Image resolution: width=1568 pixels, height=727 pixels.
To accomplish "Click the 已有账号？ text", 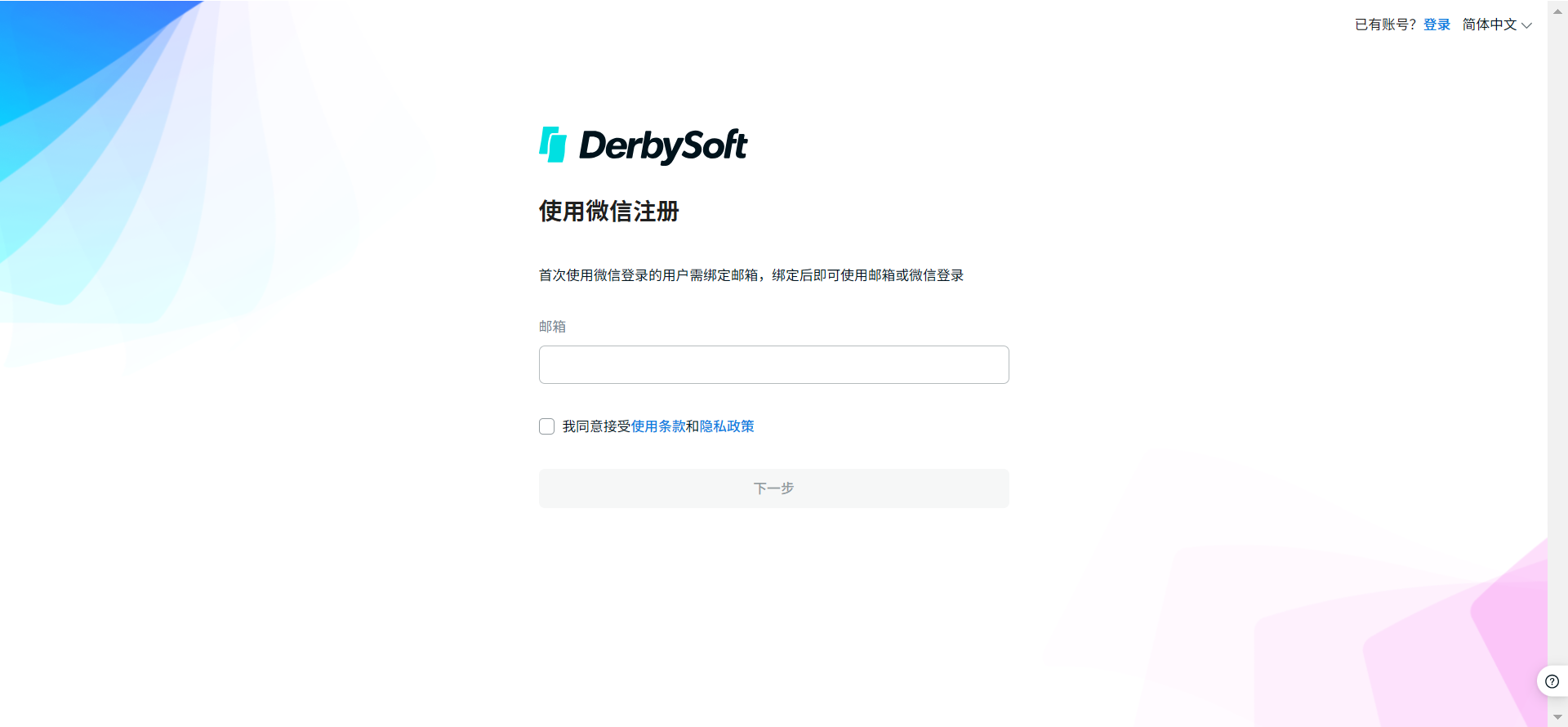I will coord(1387,25).
